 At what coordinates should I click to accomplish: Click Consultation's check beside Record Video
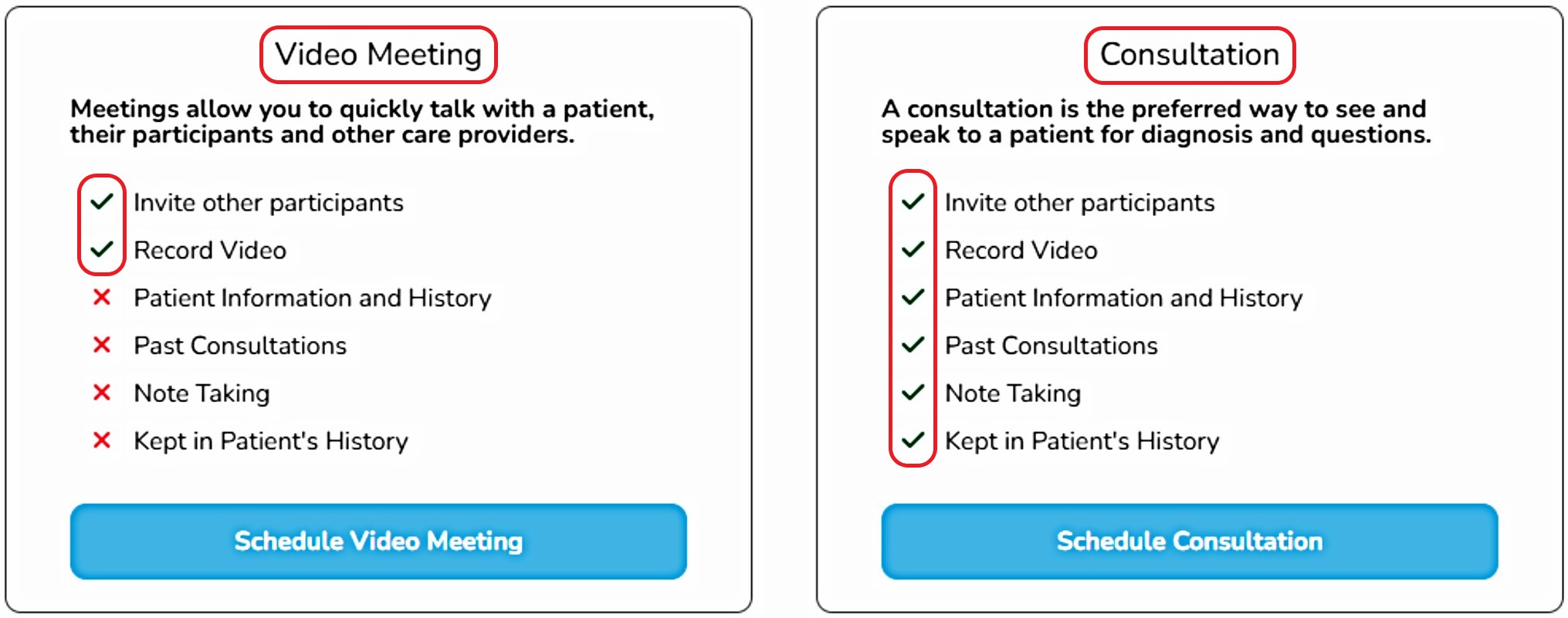coord(913,250)
